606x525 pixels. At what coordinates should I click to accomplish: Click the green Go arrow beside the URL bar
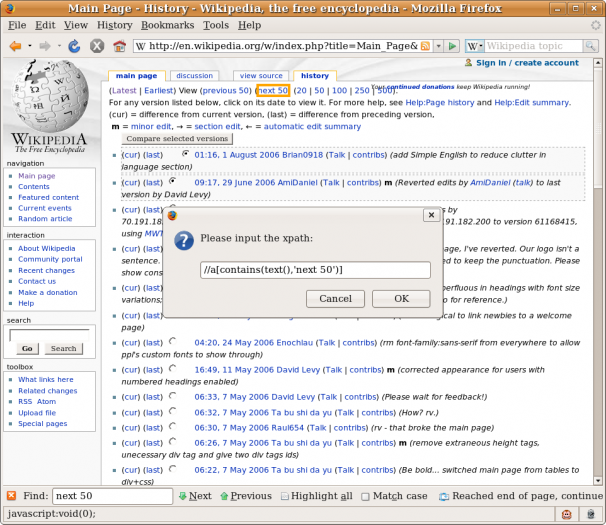click(452, 46)
